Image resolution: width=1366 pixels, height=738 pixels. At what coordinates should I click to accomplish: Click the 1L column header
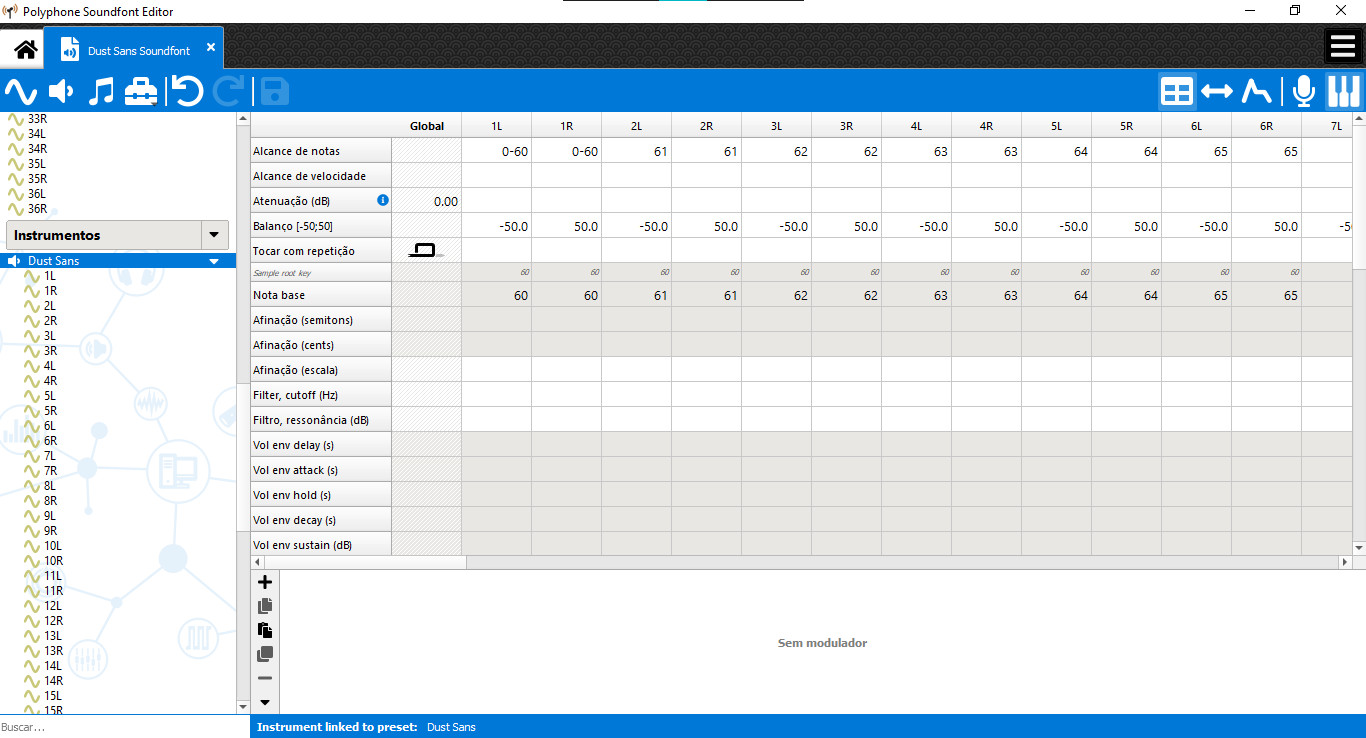click(496, 126)
